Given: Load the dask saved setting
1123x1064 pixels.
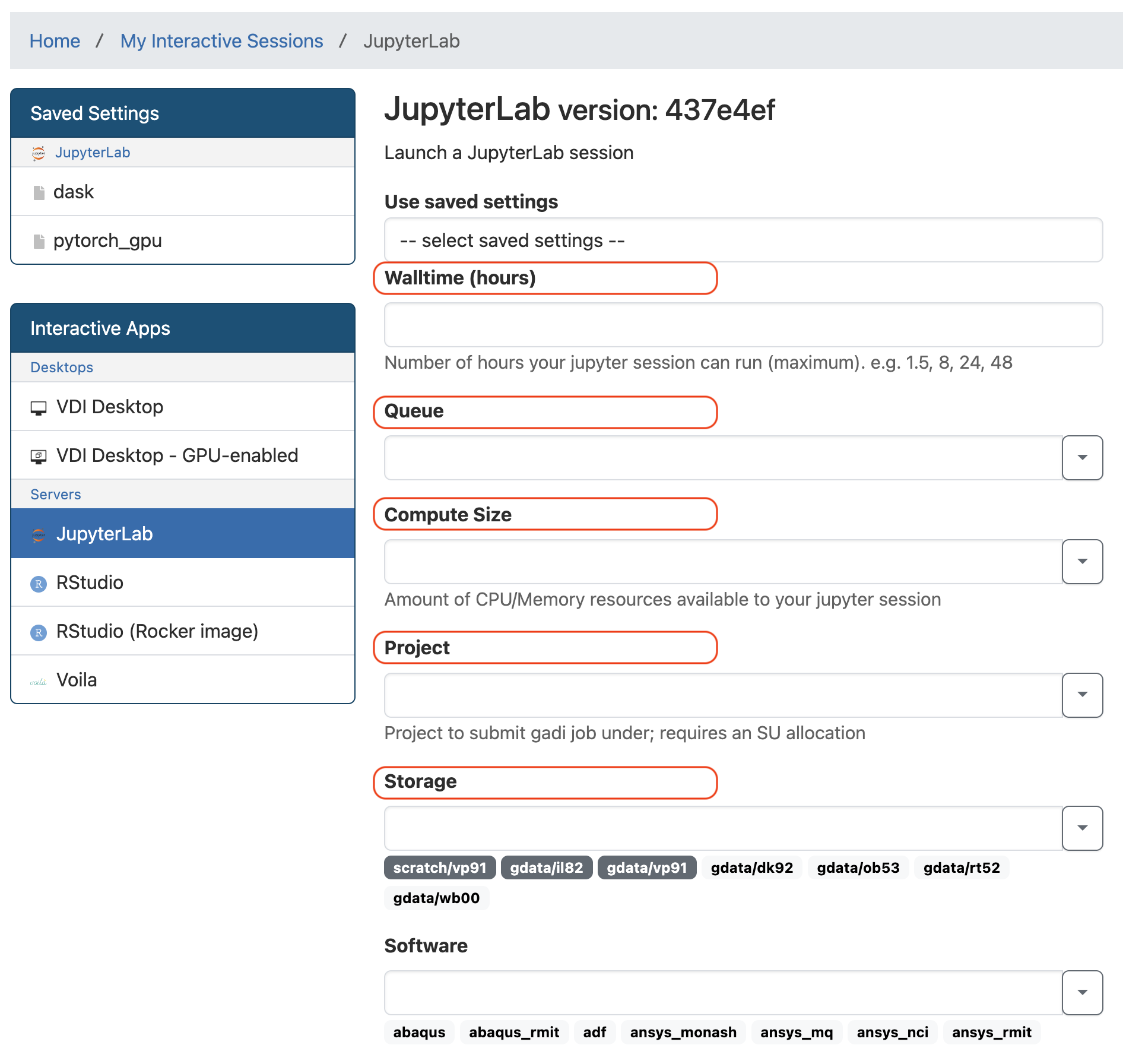Looking at the screenshot, I should click(x=183, y=192).
